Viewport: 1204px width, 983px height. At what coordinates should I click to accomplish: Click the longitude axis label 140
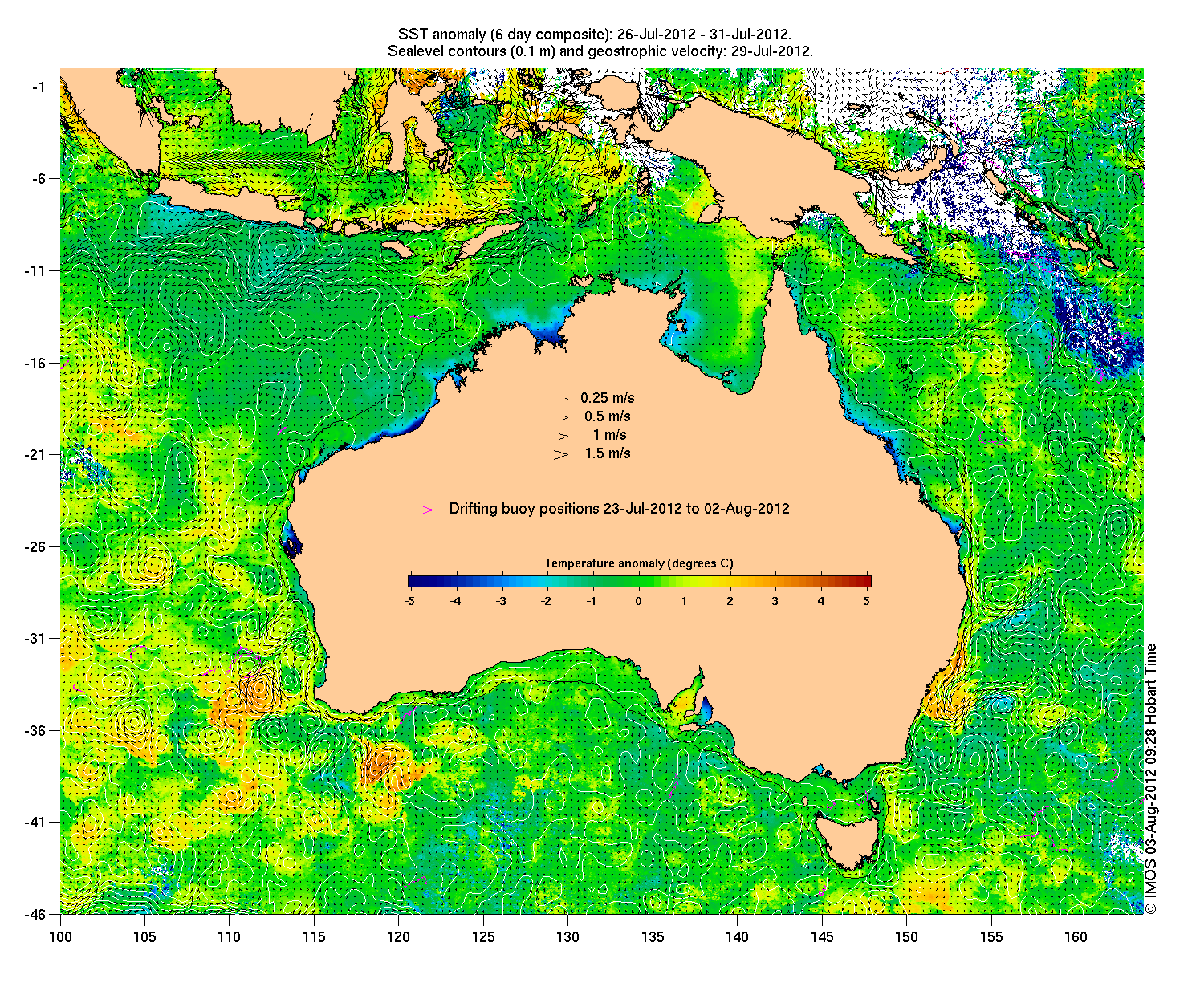[x=737, y=936]
